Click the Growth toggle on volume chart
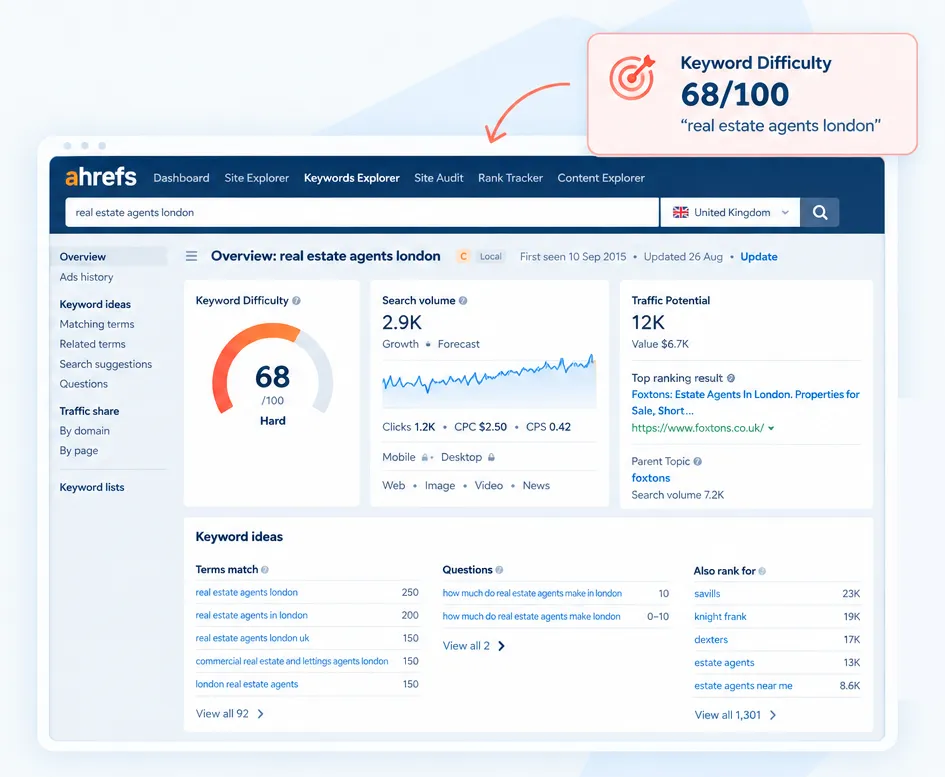This screenshot has width=945, height=777. (x=400, y=344)
